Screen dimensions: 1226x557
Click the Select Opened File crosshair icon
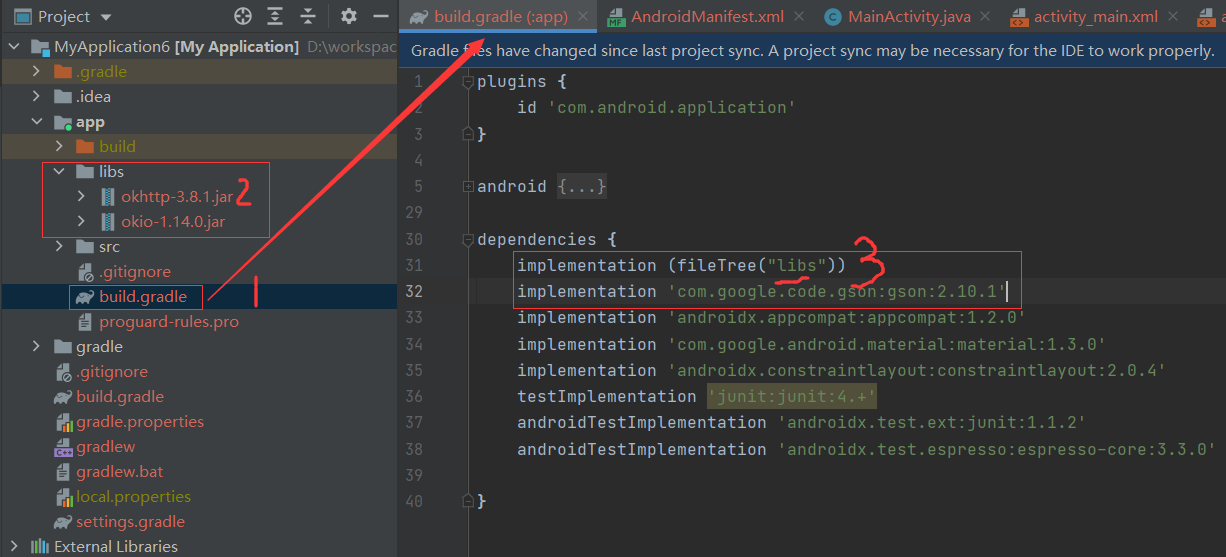coord(243,16)
